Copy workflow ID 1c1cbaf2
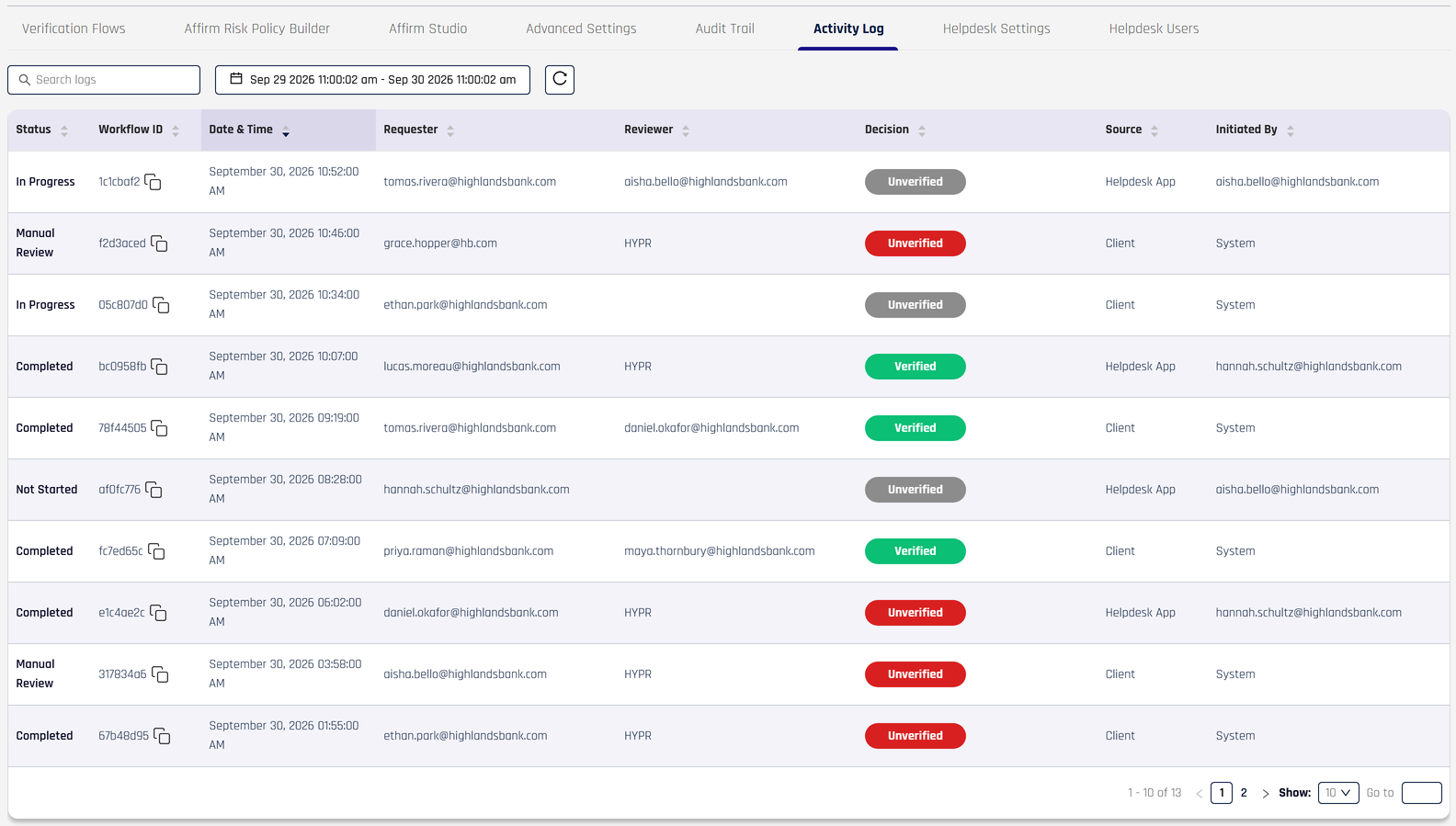Viewport: 1456px width, 826px height. tap(154, 182)
